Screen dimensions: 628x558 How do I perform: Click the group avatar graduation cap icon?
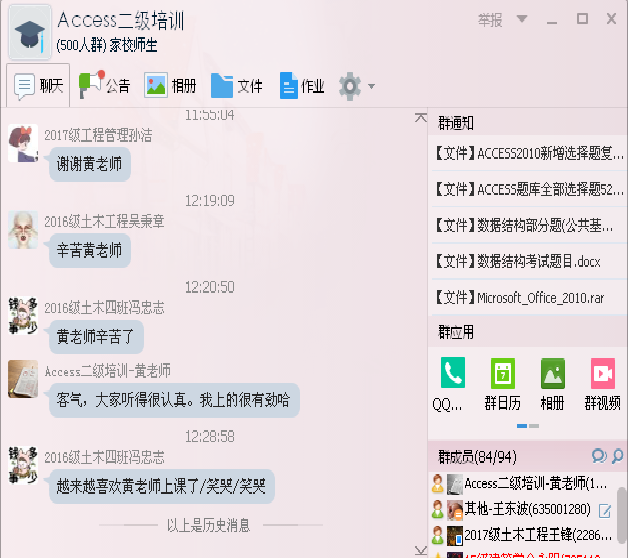click(30, 31)
